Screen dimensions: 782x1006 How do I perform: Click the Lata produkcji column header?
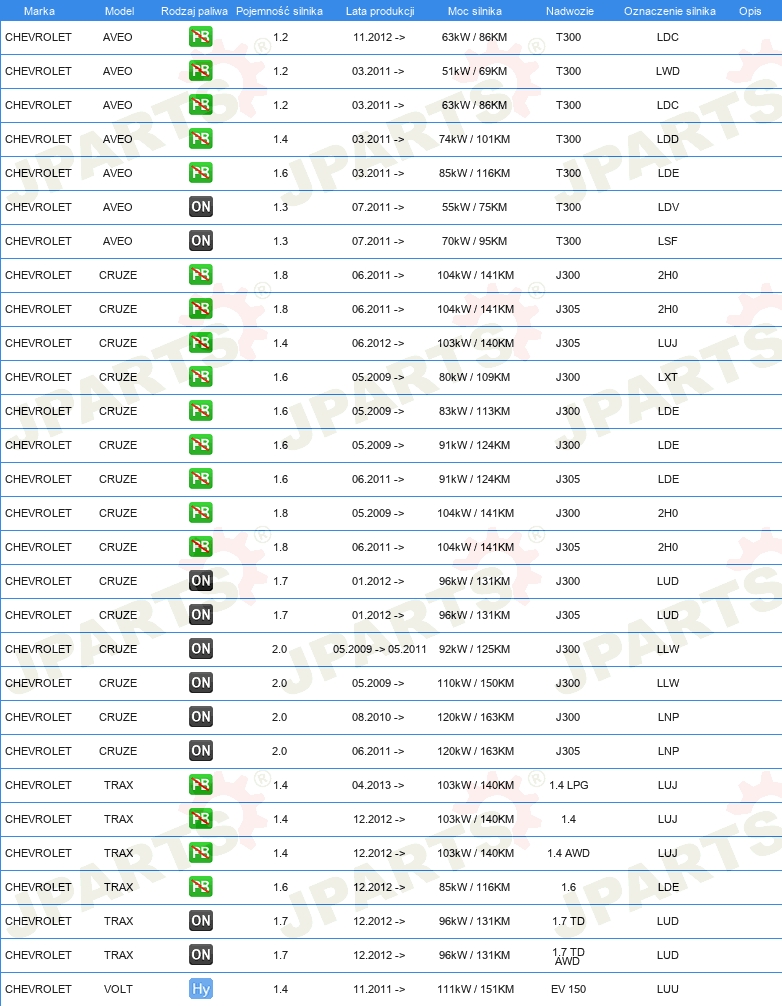click(x=380, y=11)
